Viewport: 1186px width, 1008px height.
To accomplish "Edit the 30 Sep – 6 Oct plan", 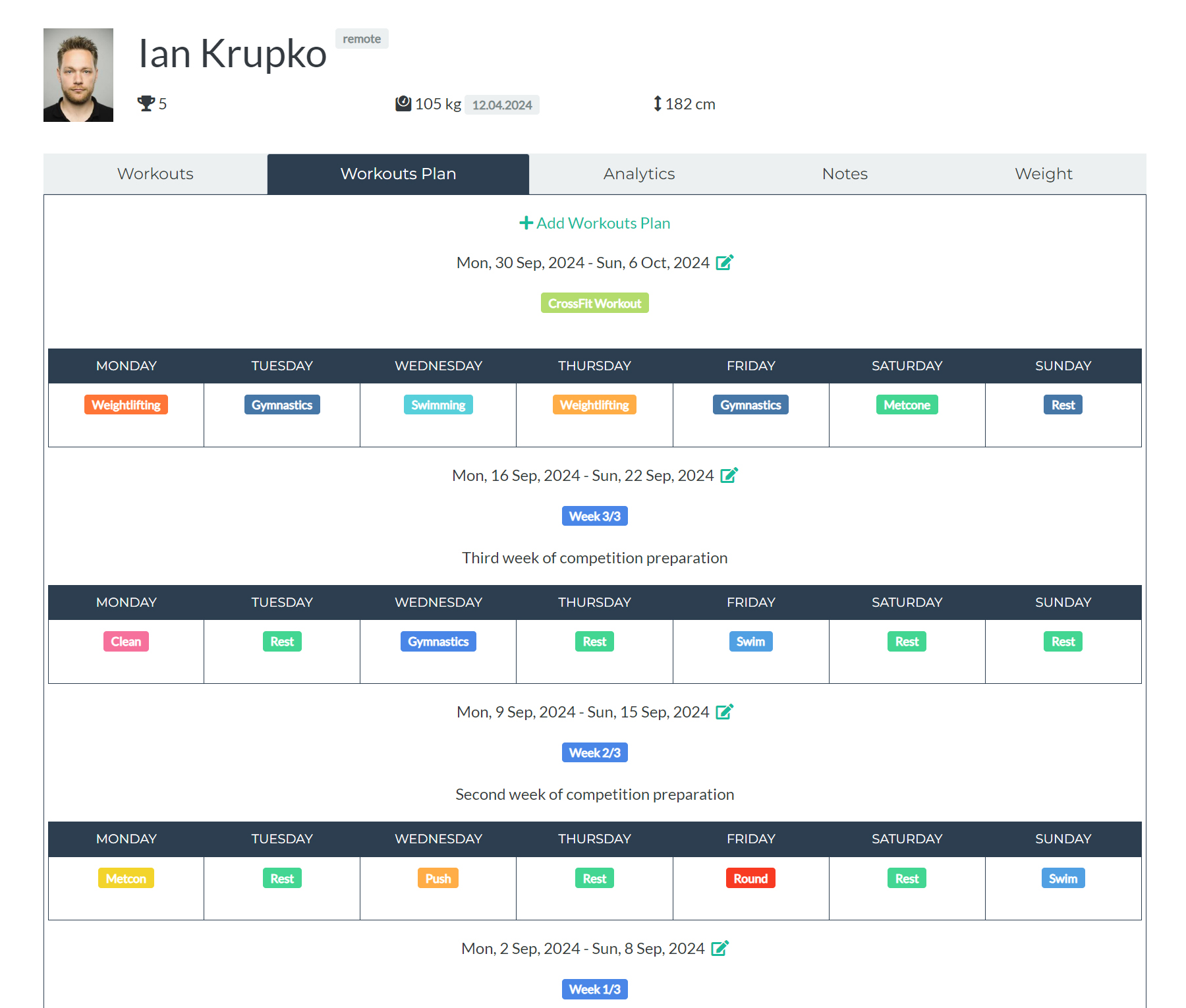I will 724,263.
